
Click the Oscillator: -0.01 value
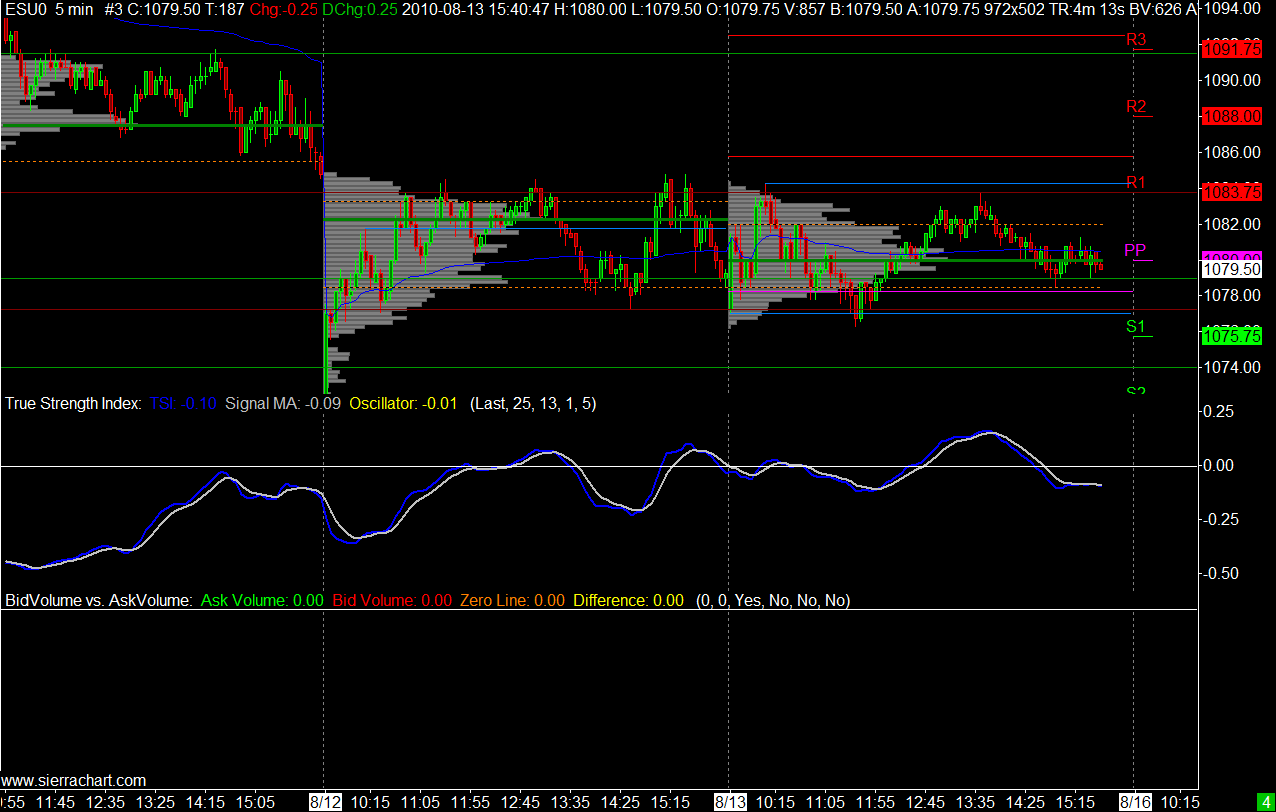coord(403,404)
